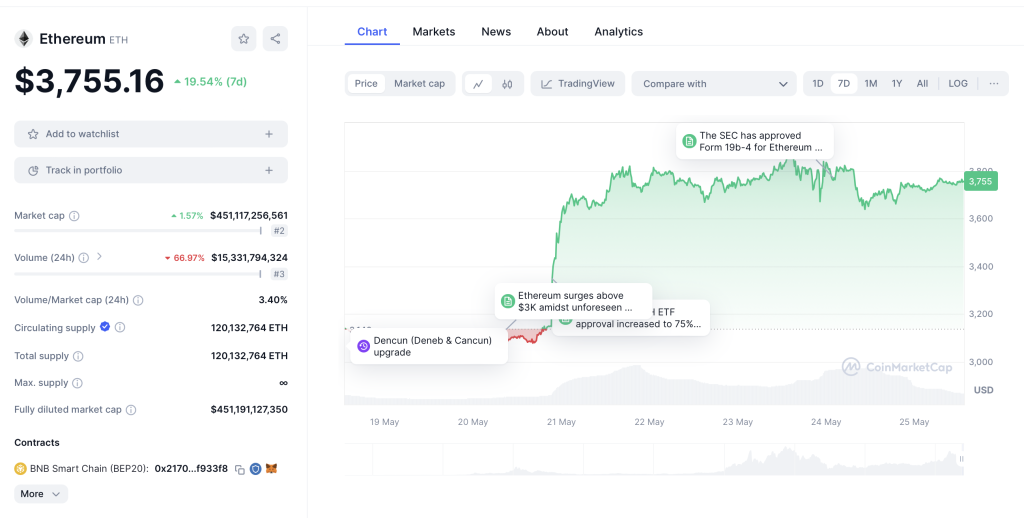Open Ethereum surges above $3K news marker
This screenshot has width=1024, height=518.
[x=573, y=301]
